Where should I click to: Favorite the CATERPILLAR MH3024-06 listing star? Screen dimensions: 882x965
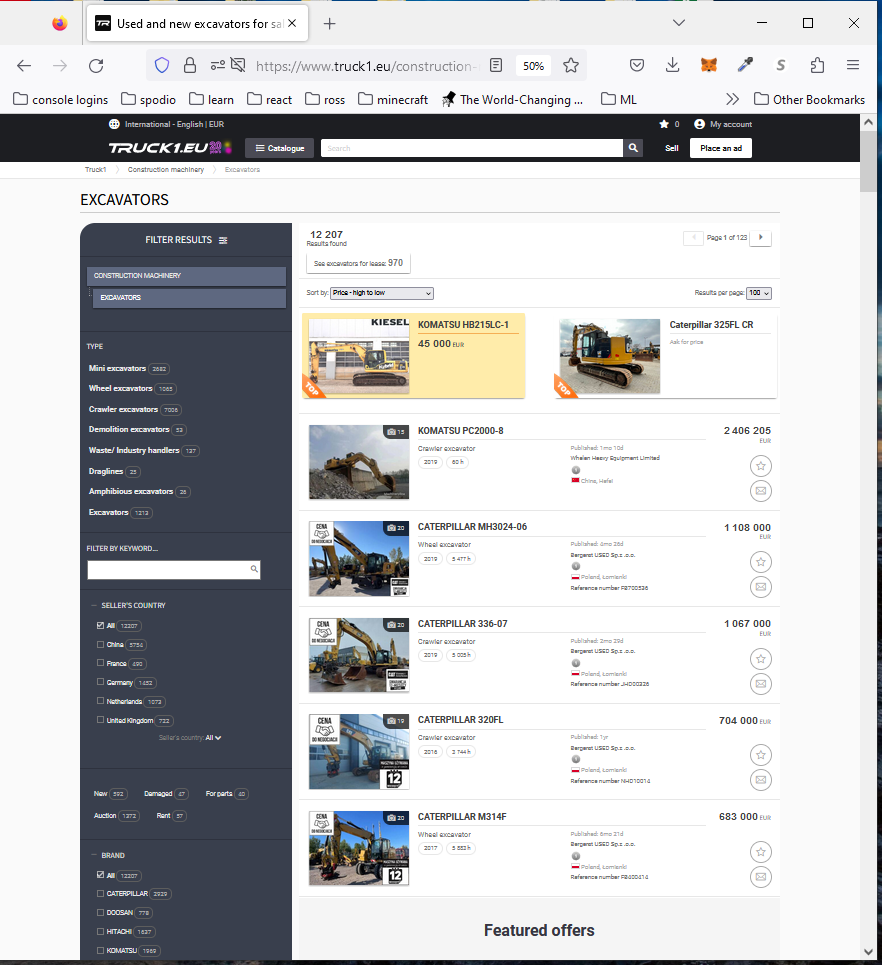click(761, 562)
